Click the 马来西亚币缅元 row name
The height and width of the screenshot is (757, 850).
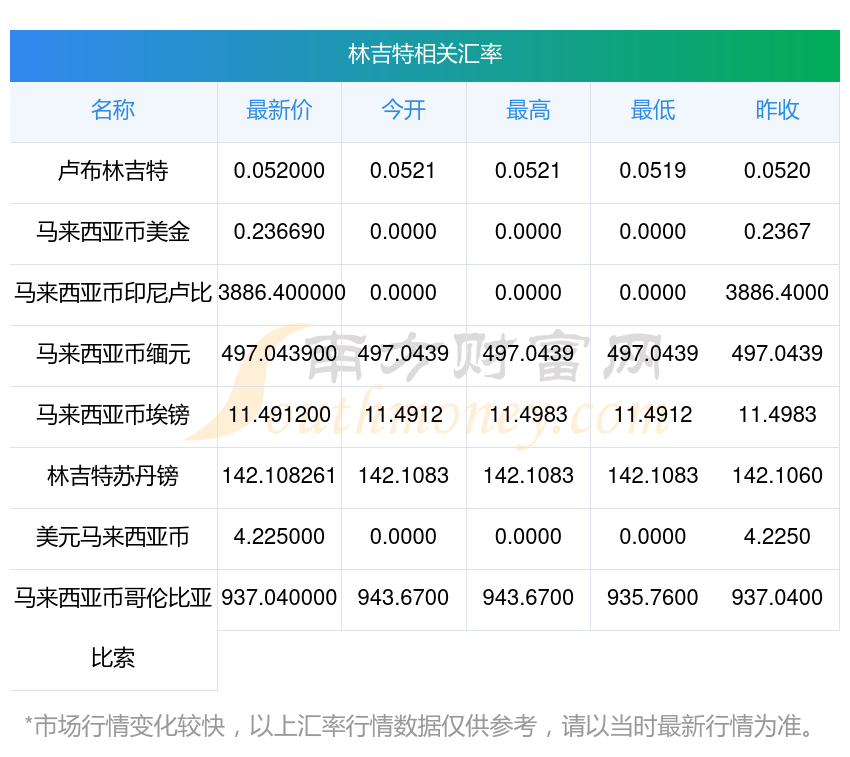pos(113,354)
